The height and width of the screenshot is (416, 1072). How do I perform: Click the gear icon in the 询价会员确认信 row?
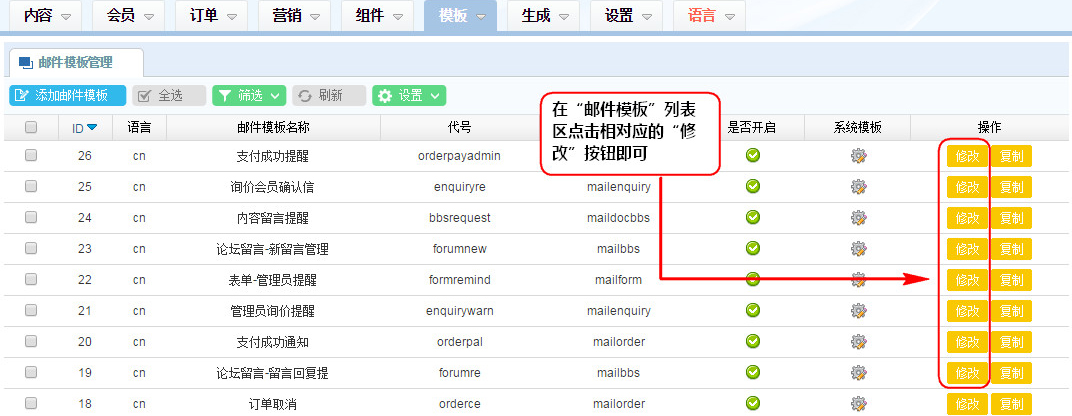858,187
